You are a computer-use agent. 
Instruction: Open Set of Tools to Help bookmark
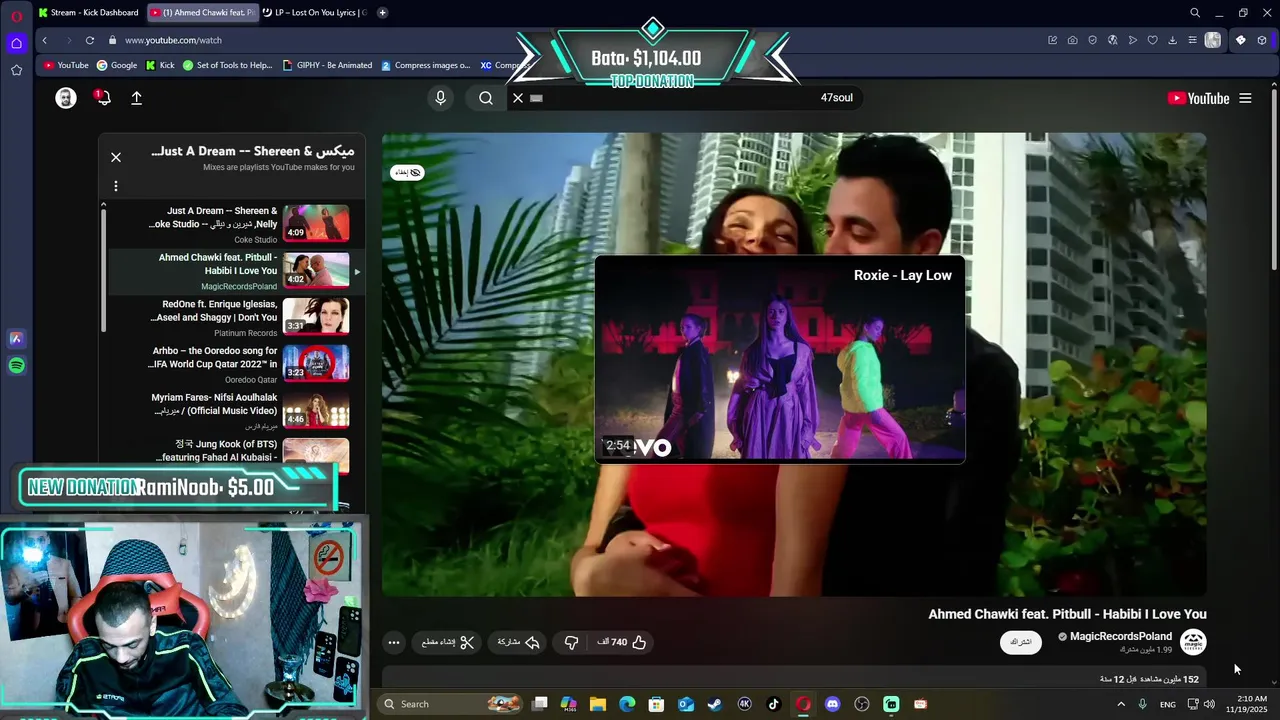coord(227,65)
